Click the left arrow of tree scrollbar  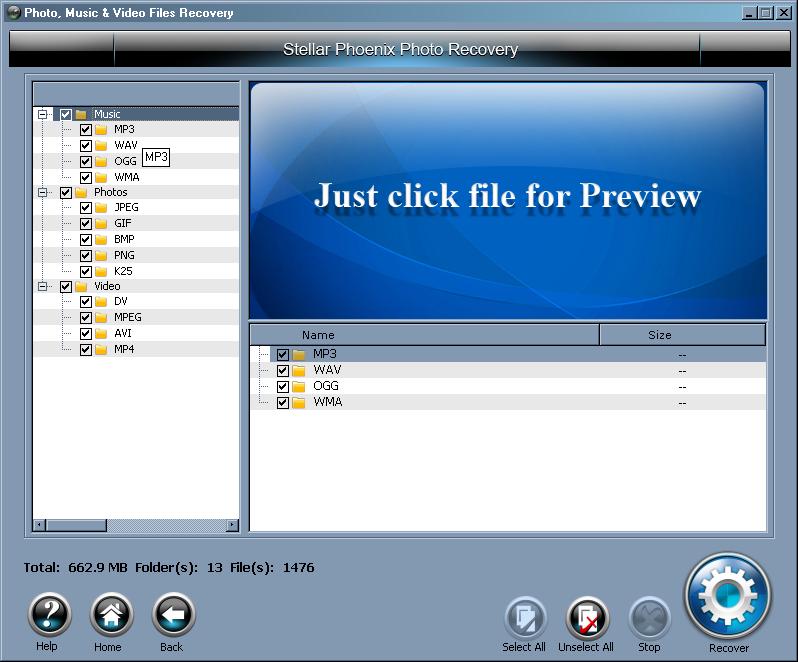coord(39,525)
